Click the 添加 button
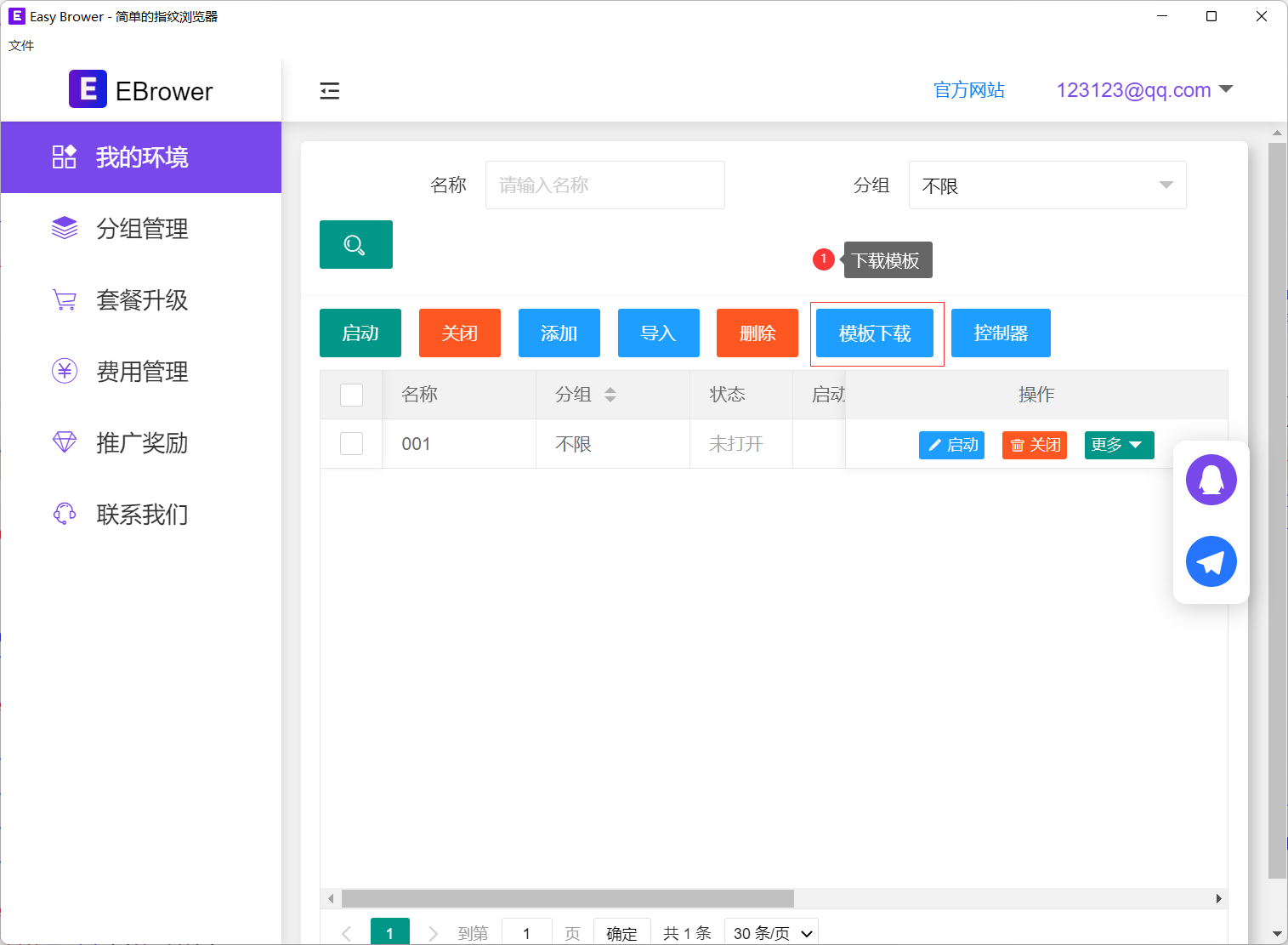Viewport: 1288px width, 945px height. (x=559, y=333)
